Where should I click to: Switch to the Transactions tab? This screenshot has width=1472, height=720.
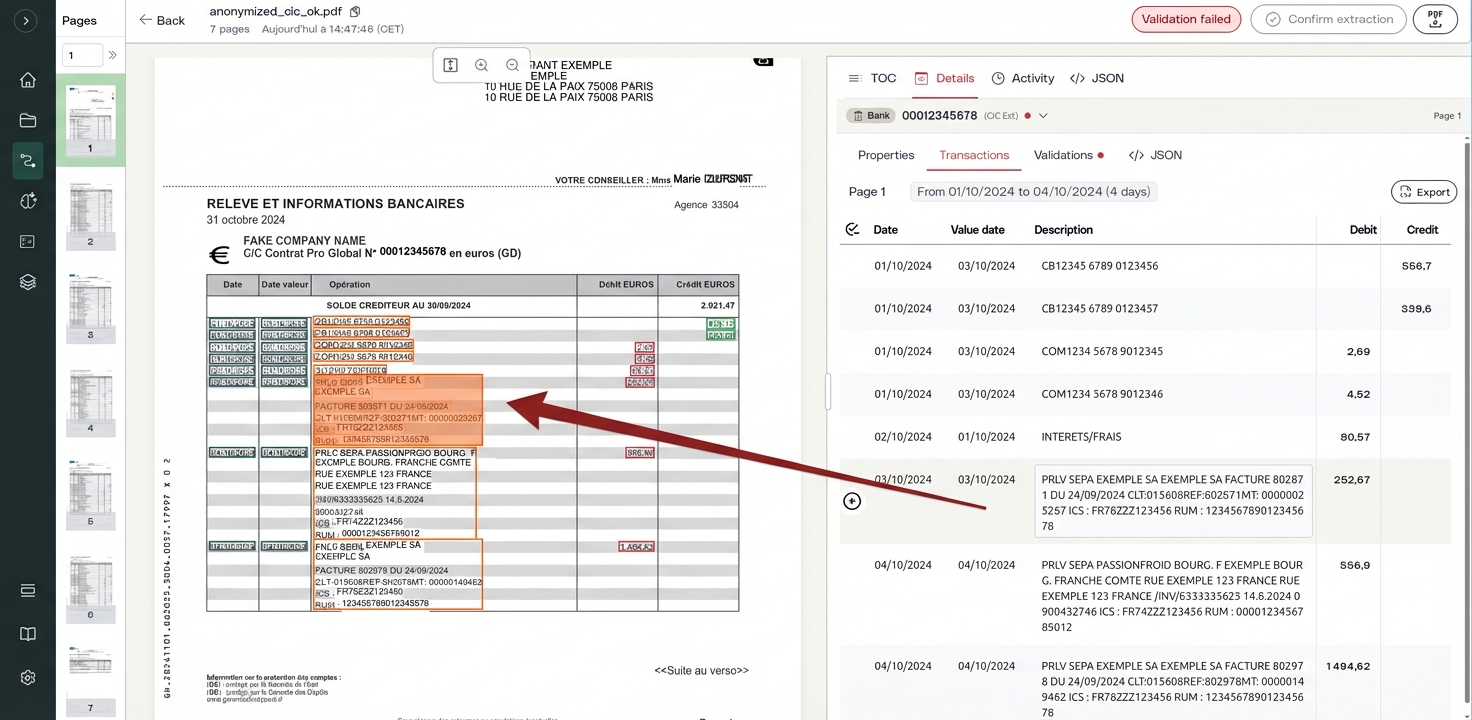point(973,155)
